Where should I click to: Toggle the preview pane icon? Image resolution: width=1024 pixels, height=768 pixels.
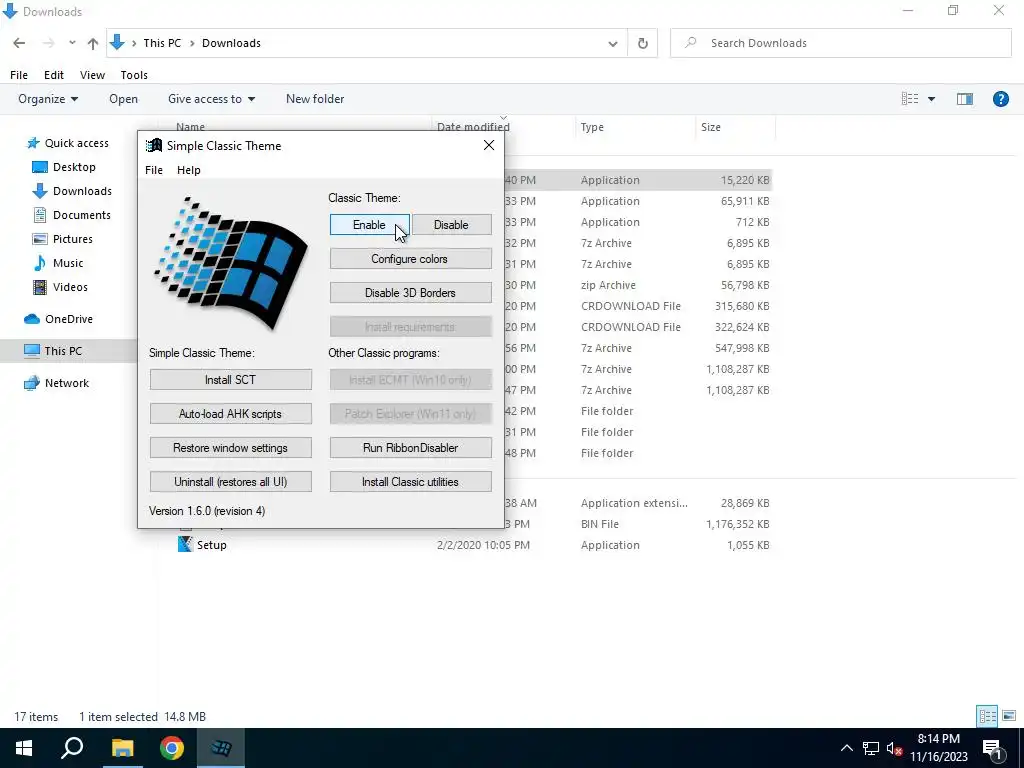pos(965,99)
